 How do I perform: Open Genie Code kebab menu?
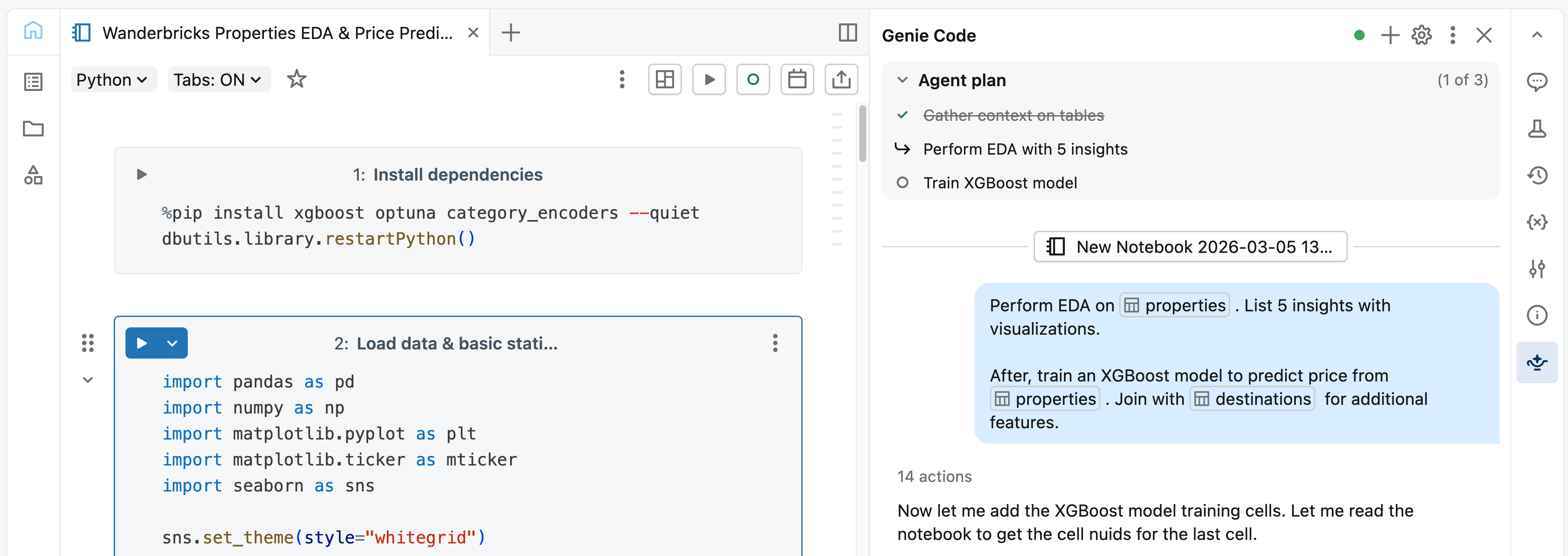1453,35
